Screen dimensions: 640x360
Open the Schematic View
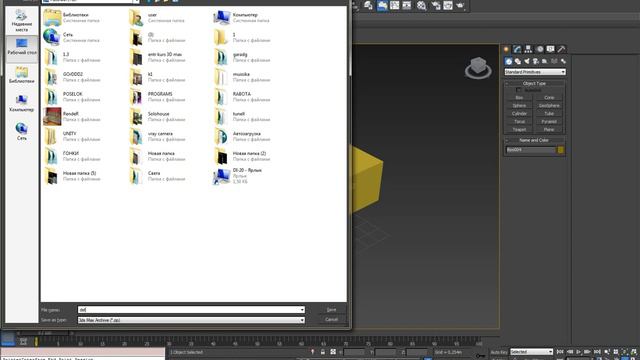(407, 5)
